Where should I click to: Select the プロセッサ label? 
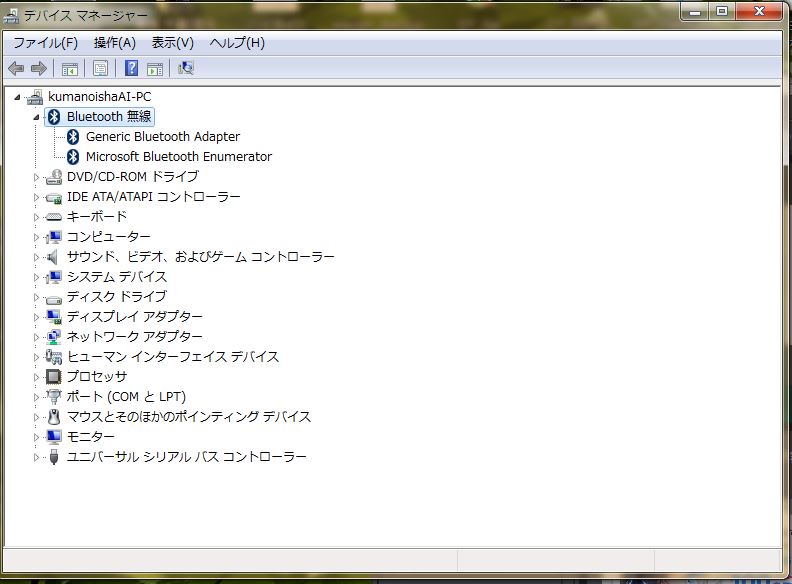coord(97,377)
